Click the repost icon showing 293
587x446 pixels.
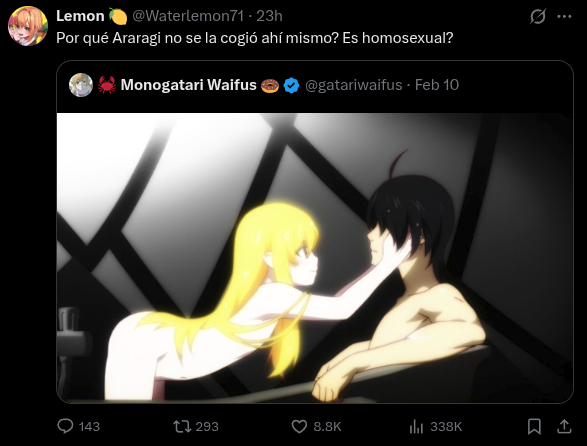(x=182, y=426)
